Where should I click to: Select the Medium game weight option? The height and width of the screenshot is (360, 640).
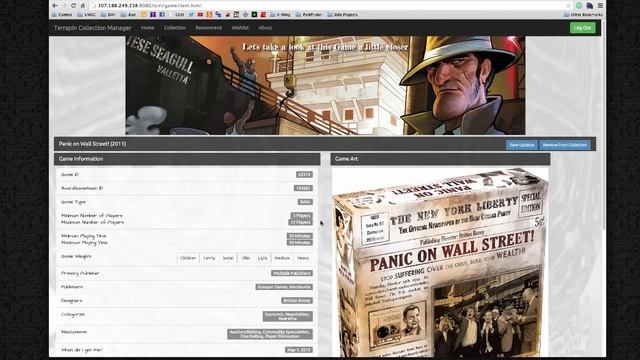tap(282, 258)
